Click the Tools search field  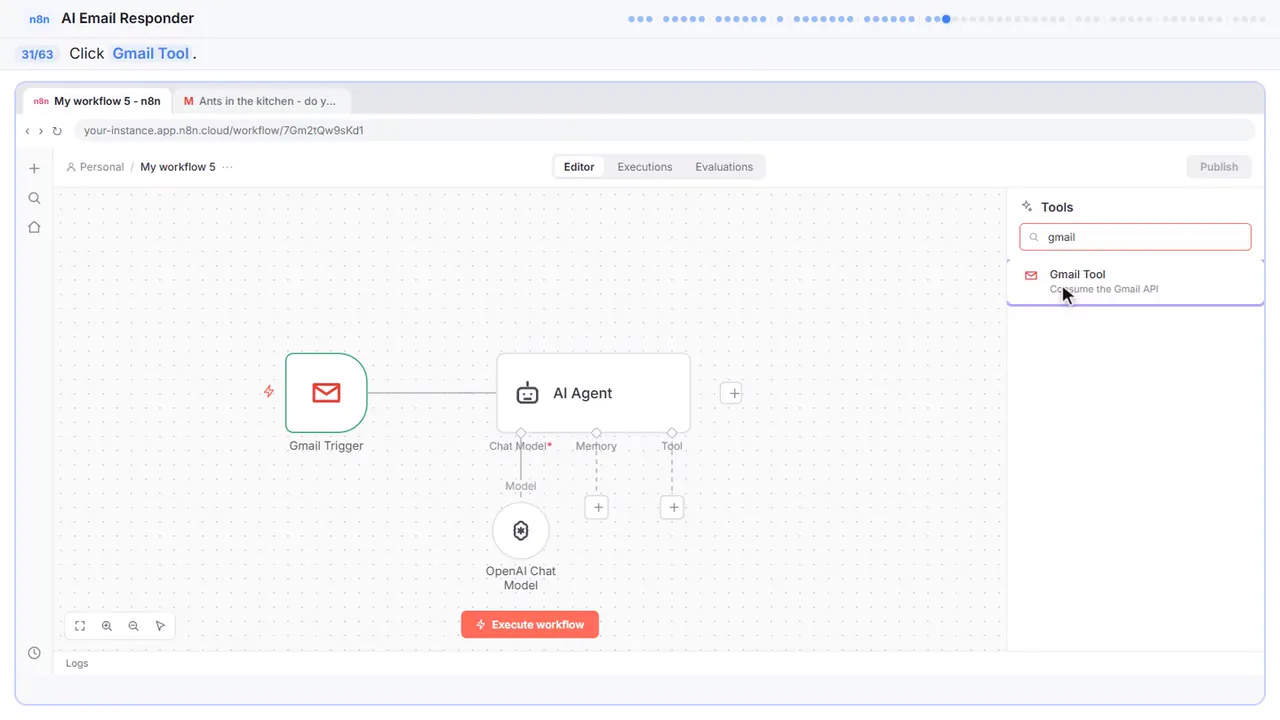pyautogui.click(x=1135, y=237)
